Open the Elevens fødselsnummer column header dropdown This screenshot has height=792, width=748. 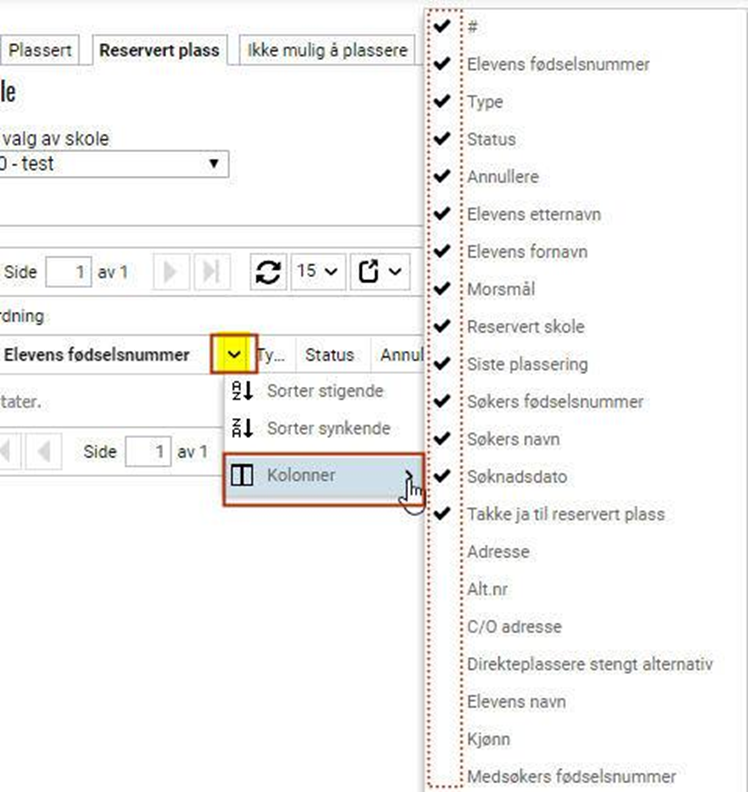coord(234,355)
